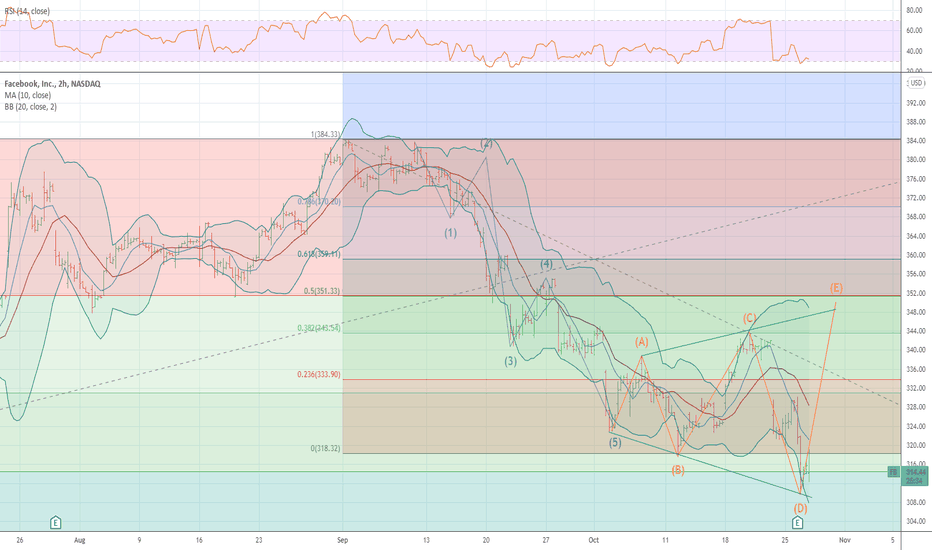The image size is (932, 550).
Task: Select the wave (5) label
Action: (x=615, y=442)
